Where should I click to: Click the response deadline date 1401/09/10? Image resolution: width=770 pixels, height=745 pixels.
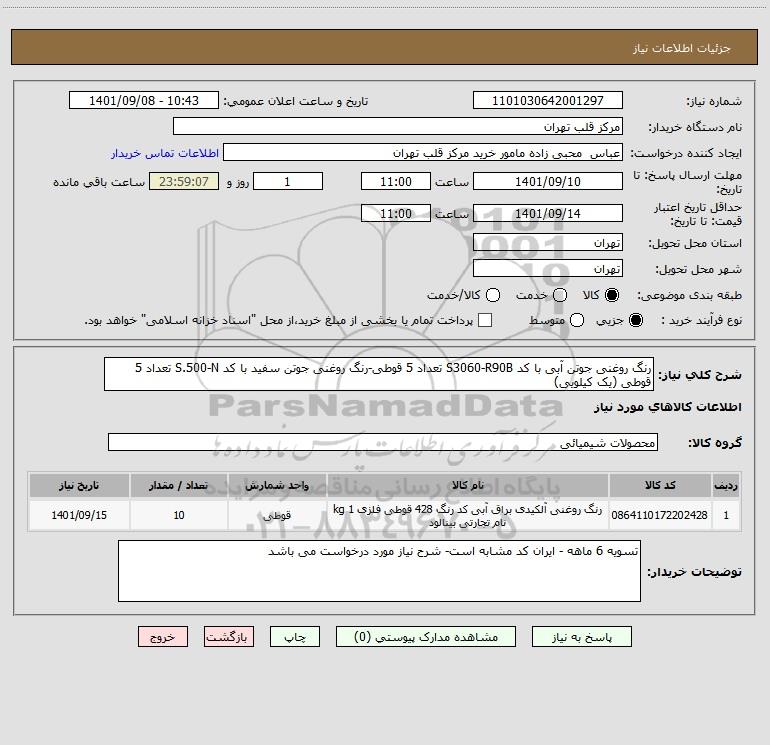tap(548, 181)
